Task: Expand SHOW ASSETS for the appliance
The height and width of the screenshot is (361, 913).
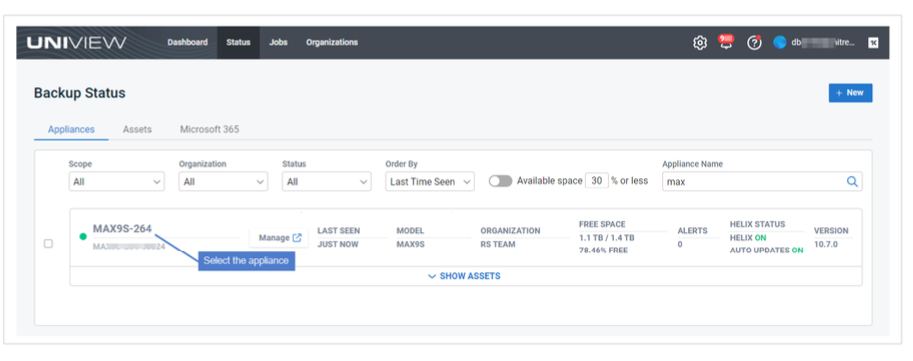Action: (x=465, y=276)
